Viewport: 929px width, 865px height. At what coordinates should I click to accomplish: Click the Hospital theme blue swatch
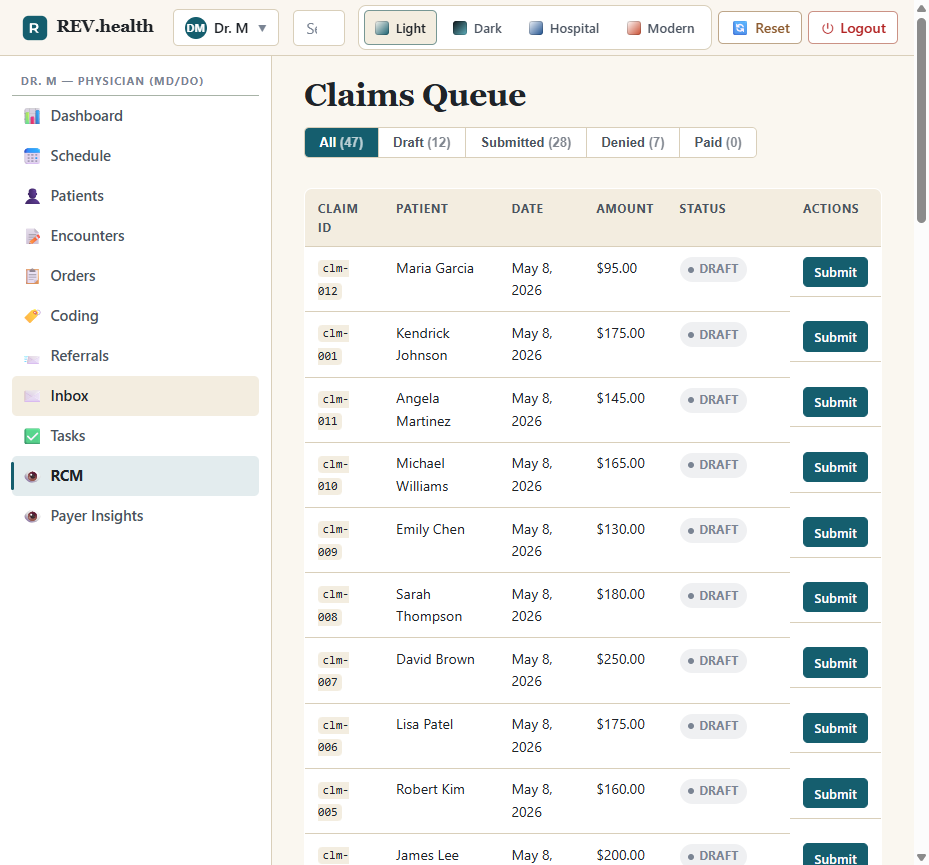coord(536,28)
